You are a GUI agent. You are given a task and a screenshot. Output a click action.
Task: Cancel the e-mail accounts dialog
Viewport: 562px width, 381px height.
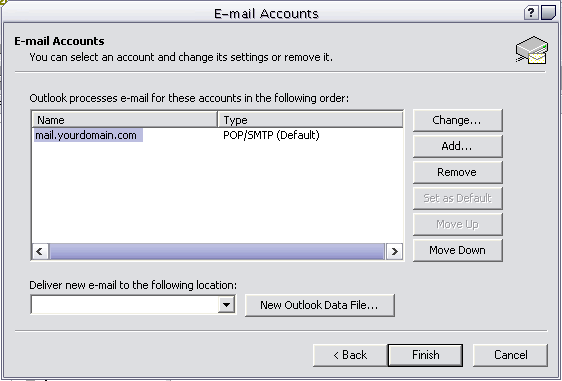pos(510,355)
